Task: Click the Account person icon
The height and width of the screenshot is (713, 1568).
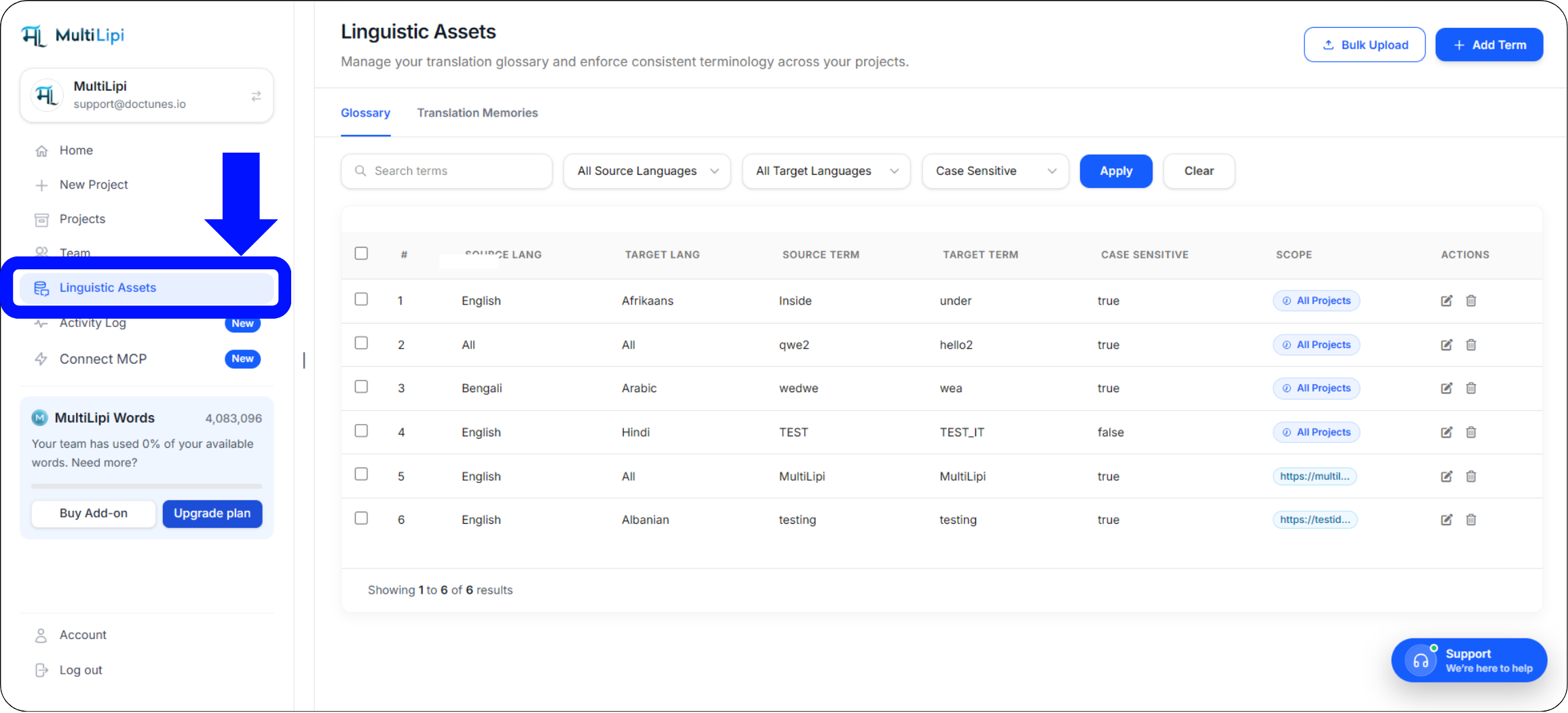Action: pos(41,635)
